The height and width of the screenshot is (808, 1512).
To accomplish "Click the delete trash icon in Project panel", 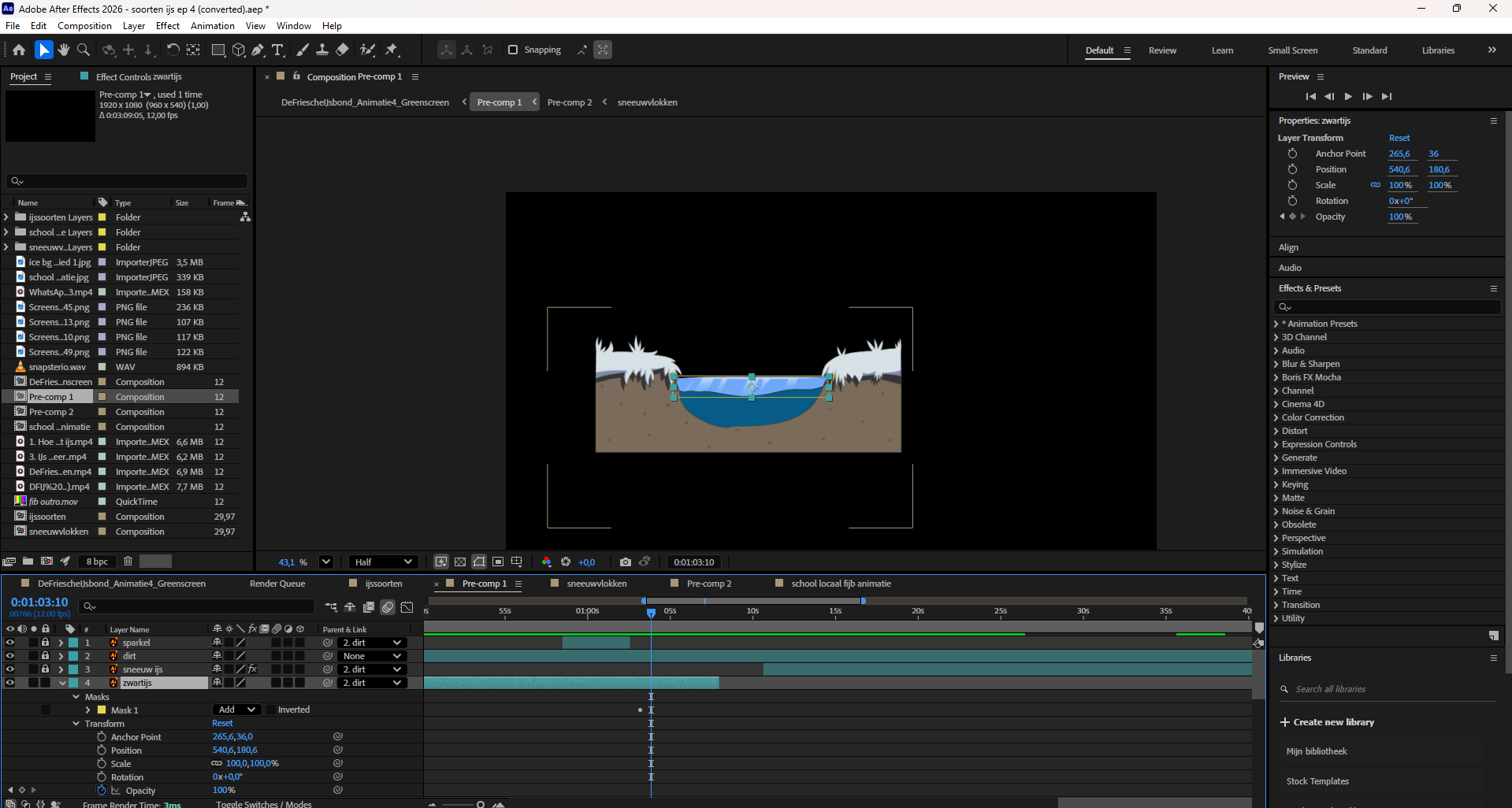I will pos(128,561).
